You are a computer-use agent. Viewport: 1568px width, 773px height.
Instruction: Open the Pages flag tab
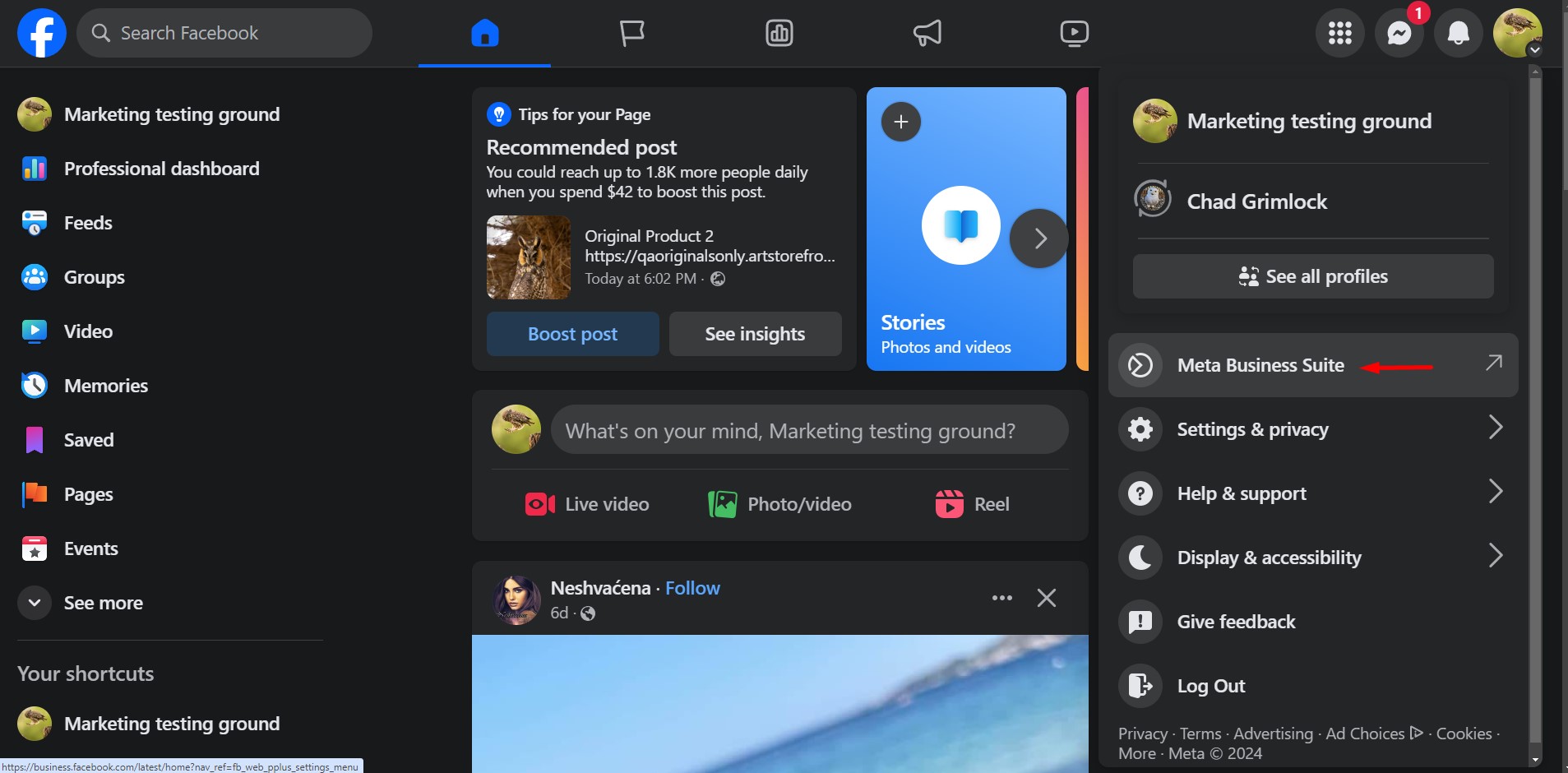tap(631, 33)
